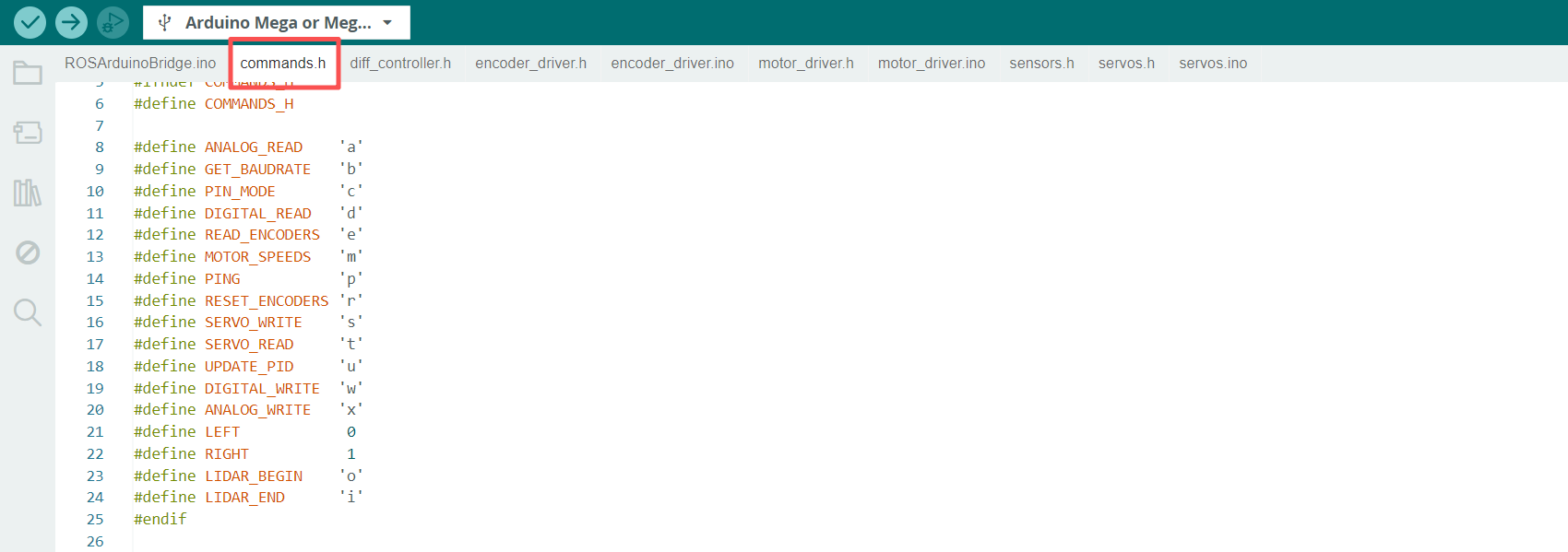Open the servos.h tab
The image size is (1568, 552).
(x=1126, y=63)
